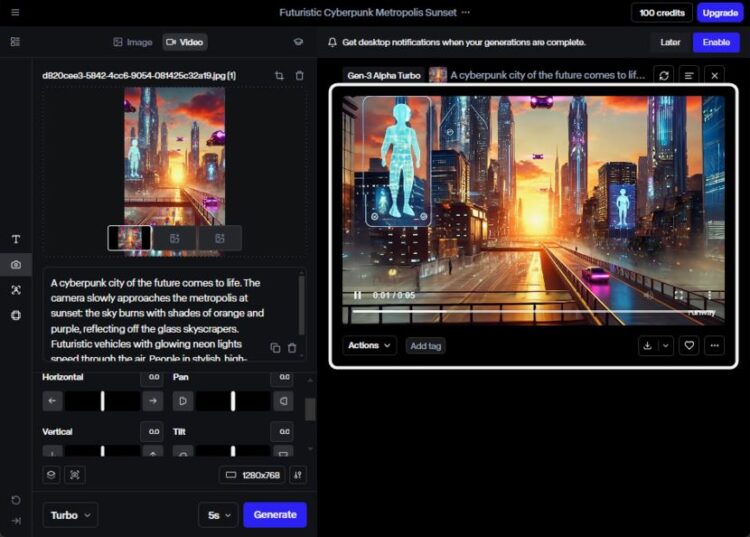This screenshot has height=537, width=750.
Task: Click the generation prompt thumbnail
Action: 437,75
